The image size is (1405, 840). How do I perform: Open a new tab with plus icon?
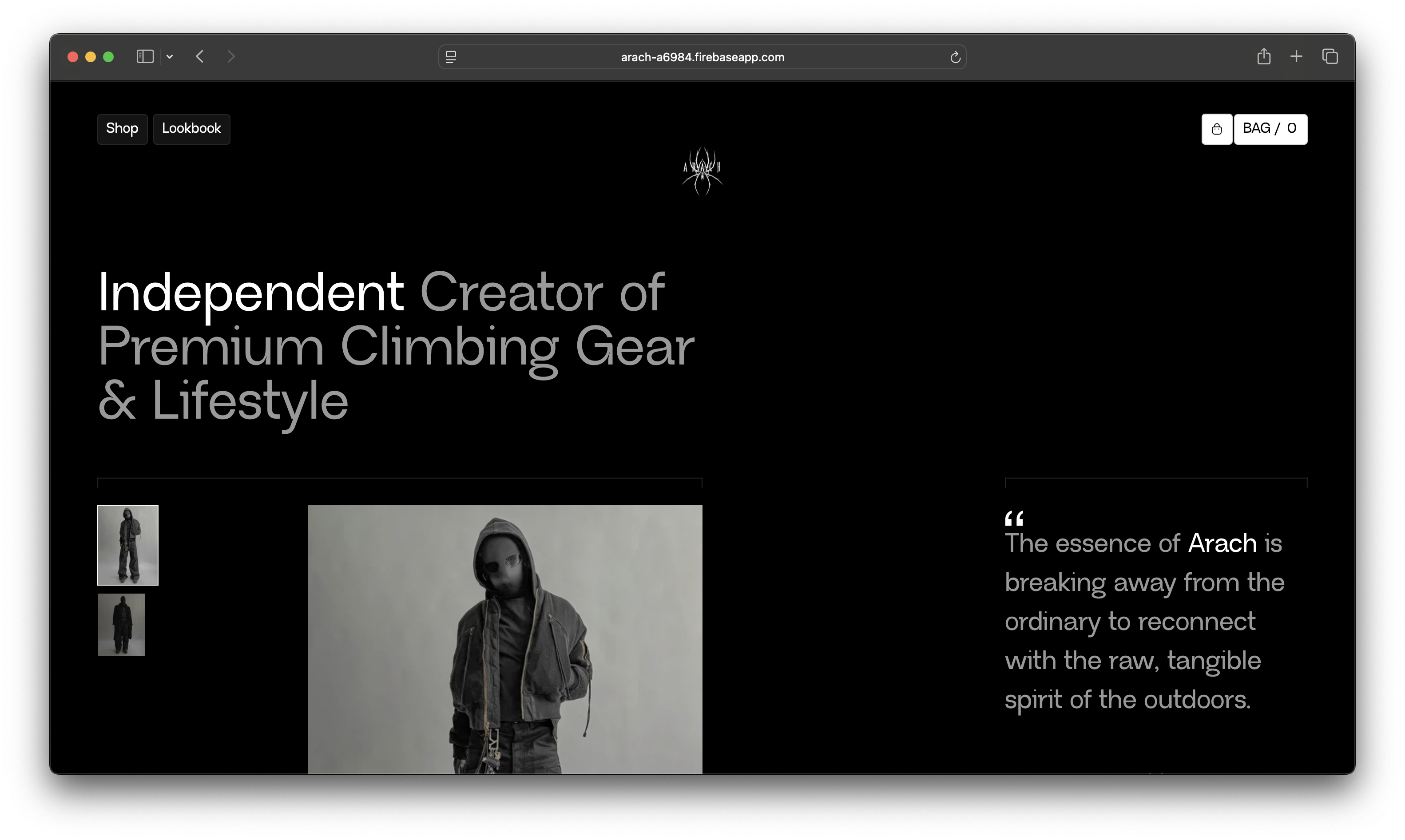click(1296, 56)
